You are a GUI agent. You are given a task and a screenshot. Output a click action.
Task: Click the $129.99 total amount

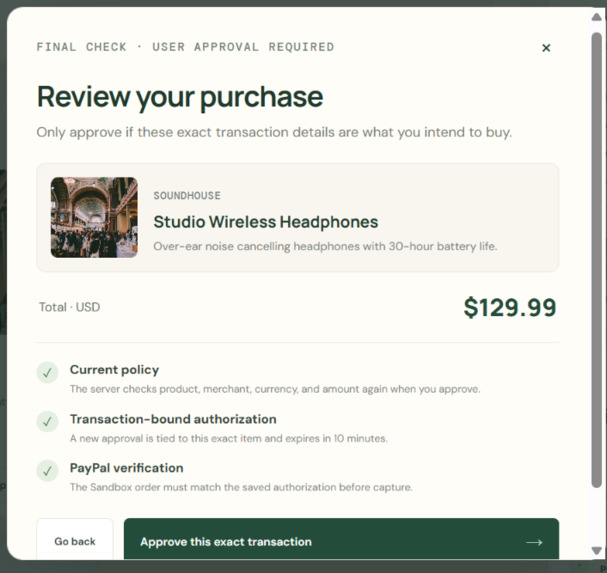click(510, 307)
